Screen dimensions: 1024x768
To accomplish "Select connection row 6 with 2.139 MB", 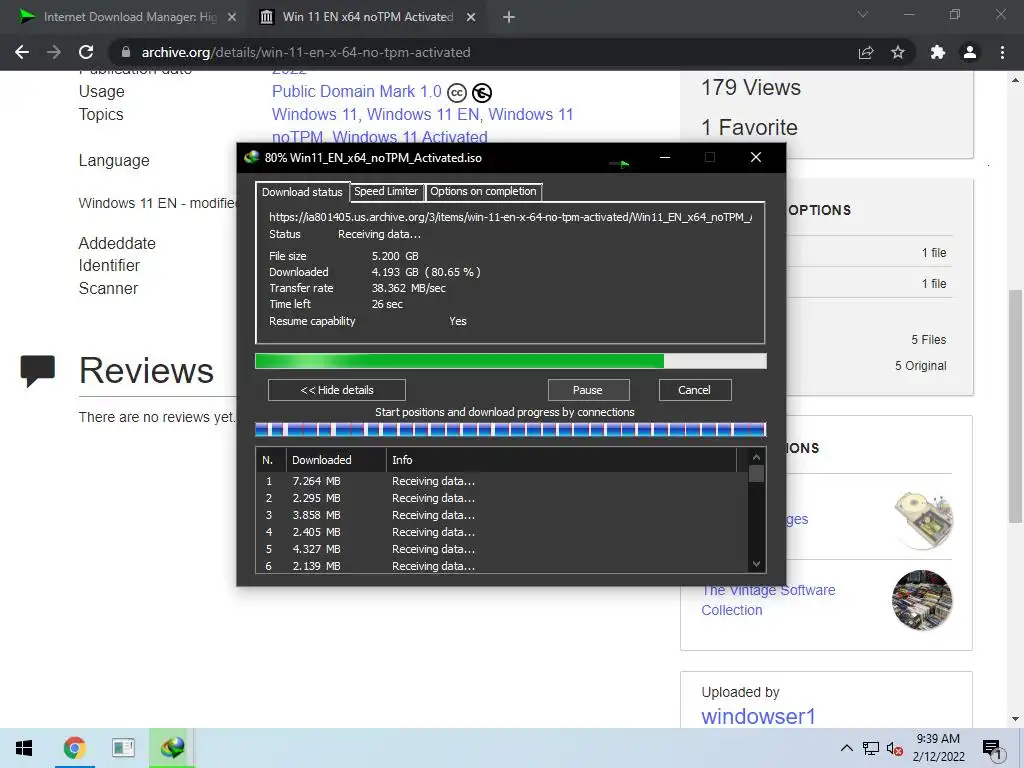I will pos(502,566).
